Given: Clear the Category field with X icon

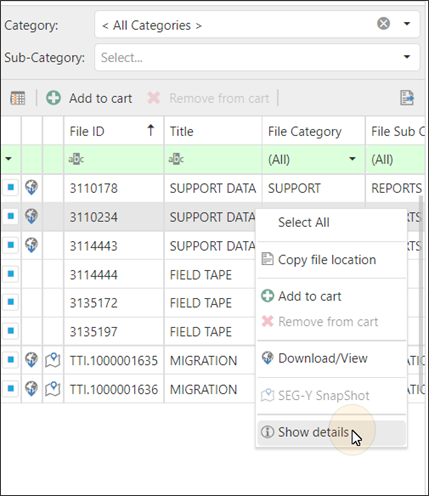Looking at the screenshot, I should point(383,24).
